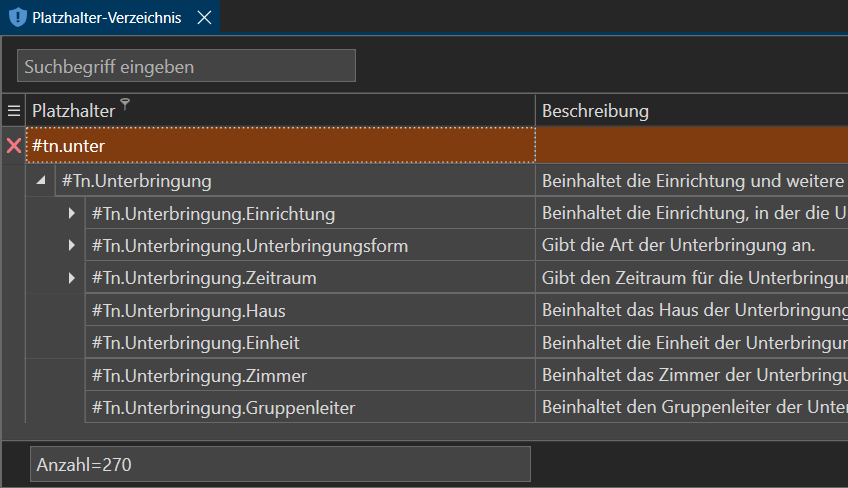Collapse the #Tn.Unterbringung node
Viewport: 848px width, 488px height.
click(42, 181)
